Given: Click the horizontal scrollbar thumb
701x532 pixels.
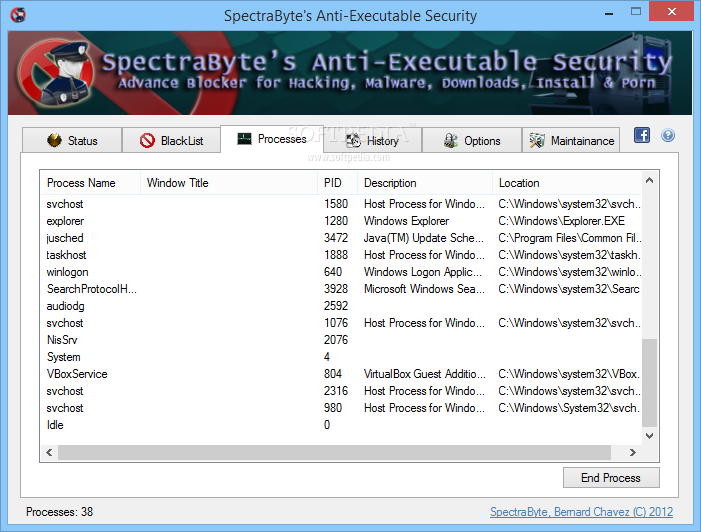Looking at the screenshot, I should point(334,452).
